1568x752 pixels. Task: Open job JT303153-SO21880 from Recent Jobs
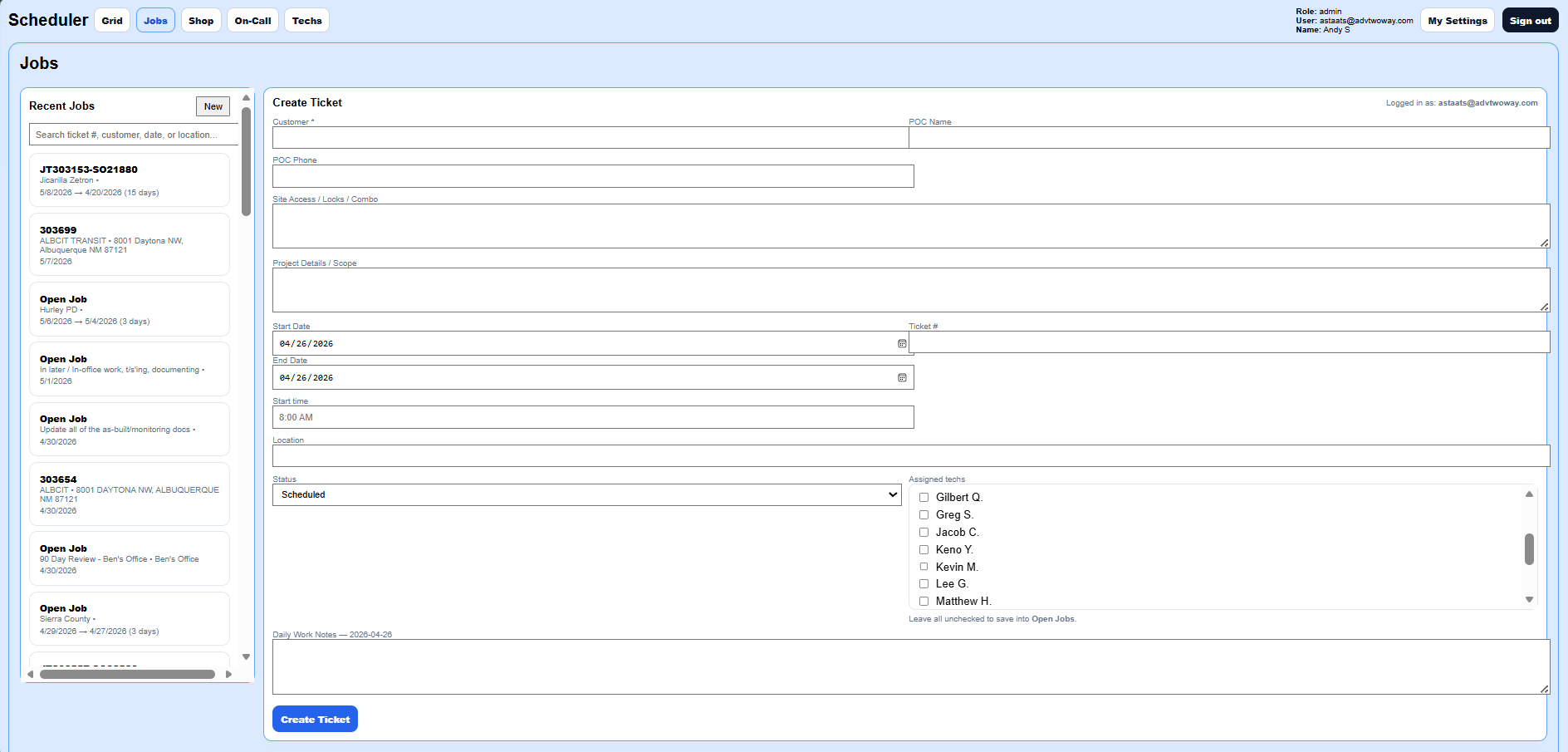129,179
